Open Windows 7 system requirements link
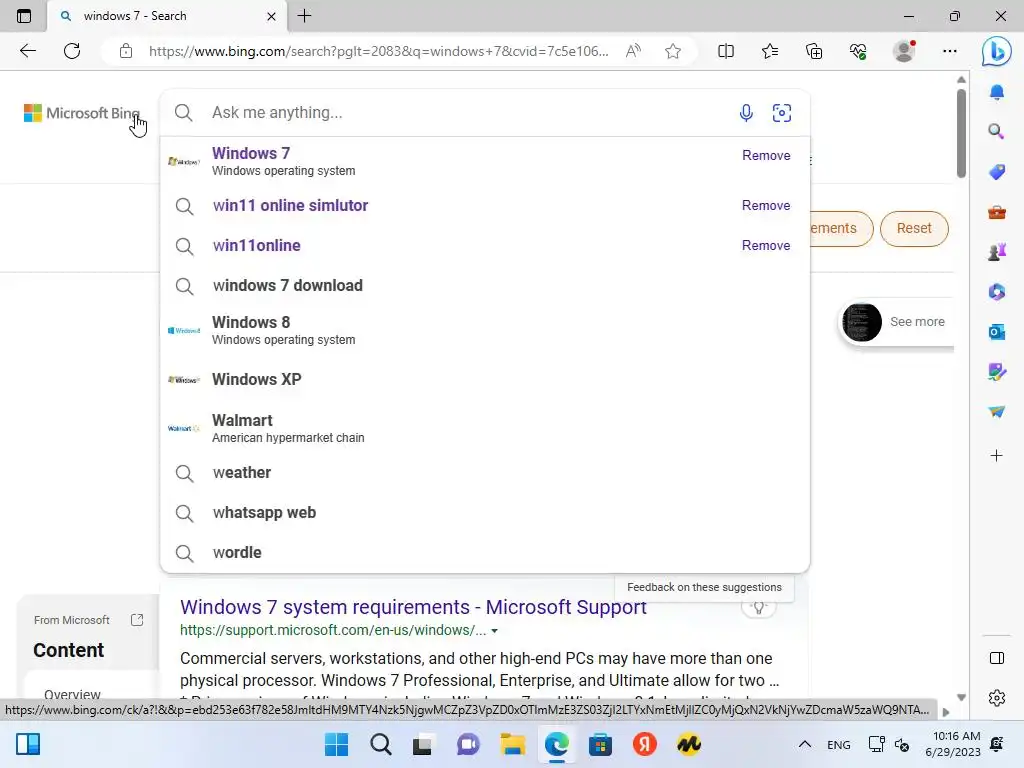This screenshot has height=768, width=1024. 413,607
